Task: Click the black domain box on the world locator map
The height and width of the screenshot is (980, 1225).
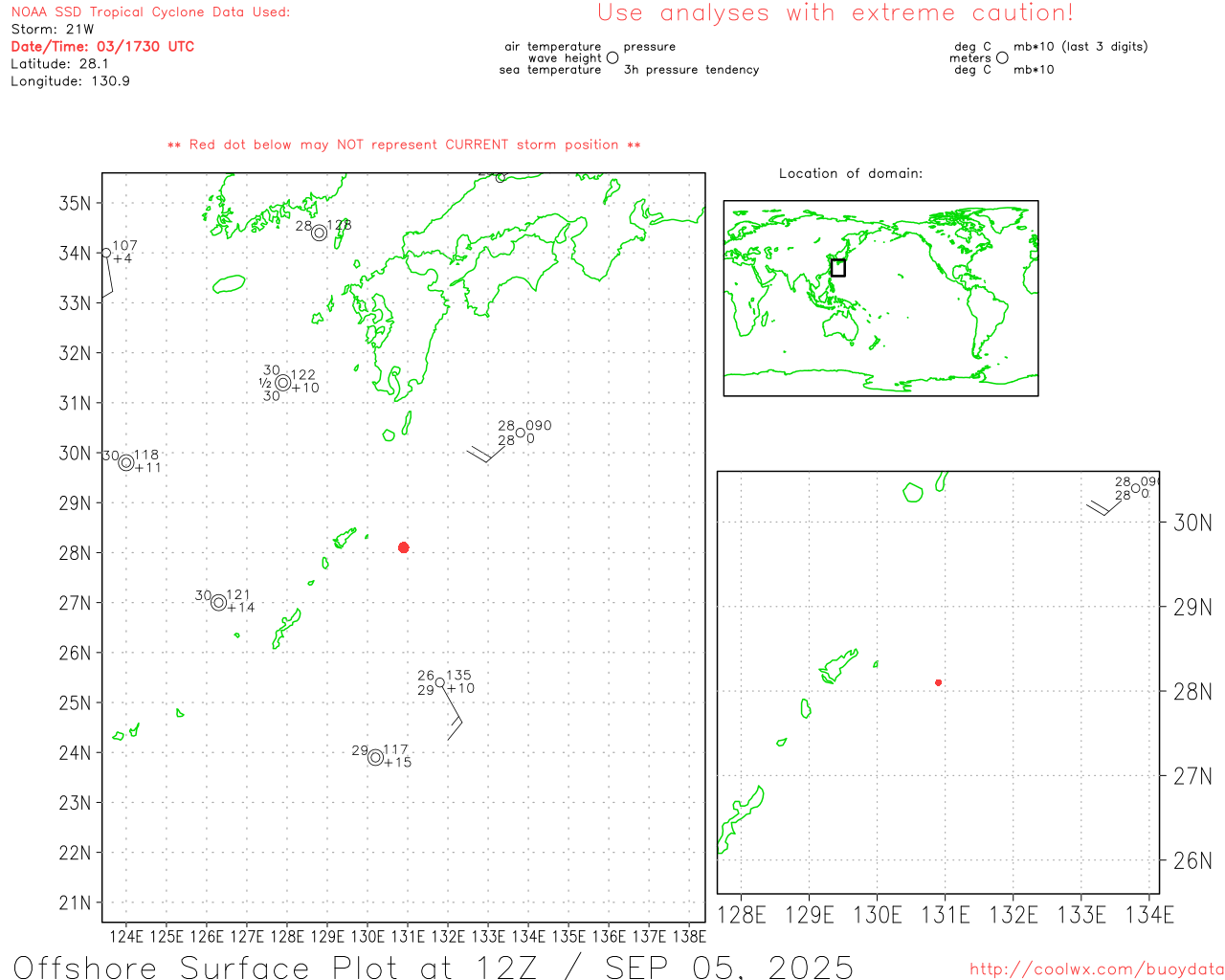Action: (838, 268)
